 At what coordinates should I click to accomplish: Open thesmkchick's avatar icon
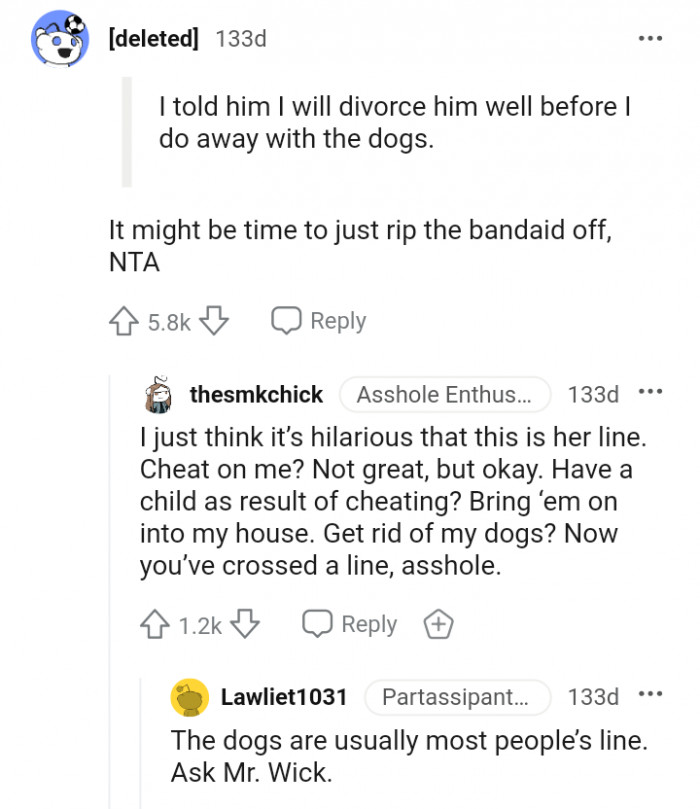[159, 395]
